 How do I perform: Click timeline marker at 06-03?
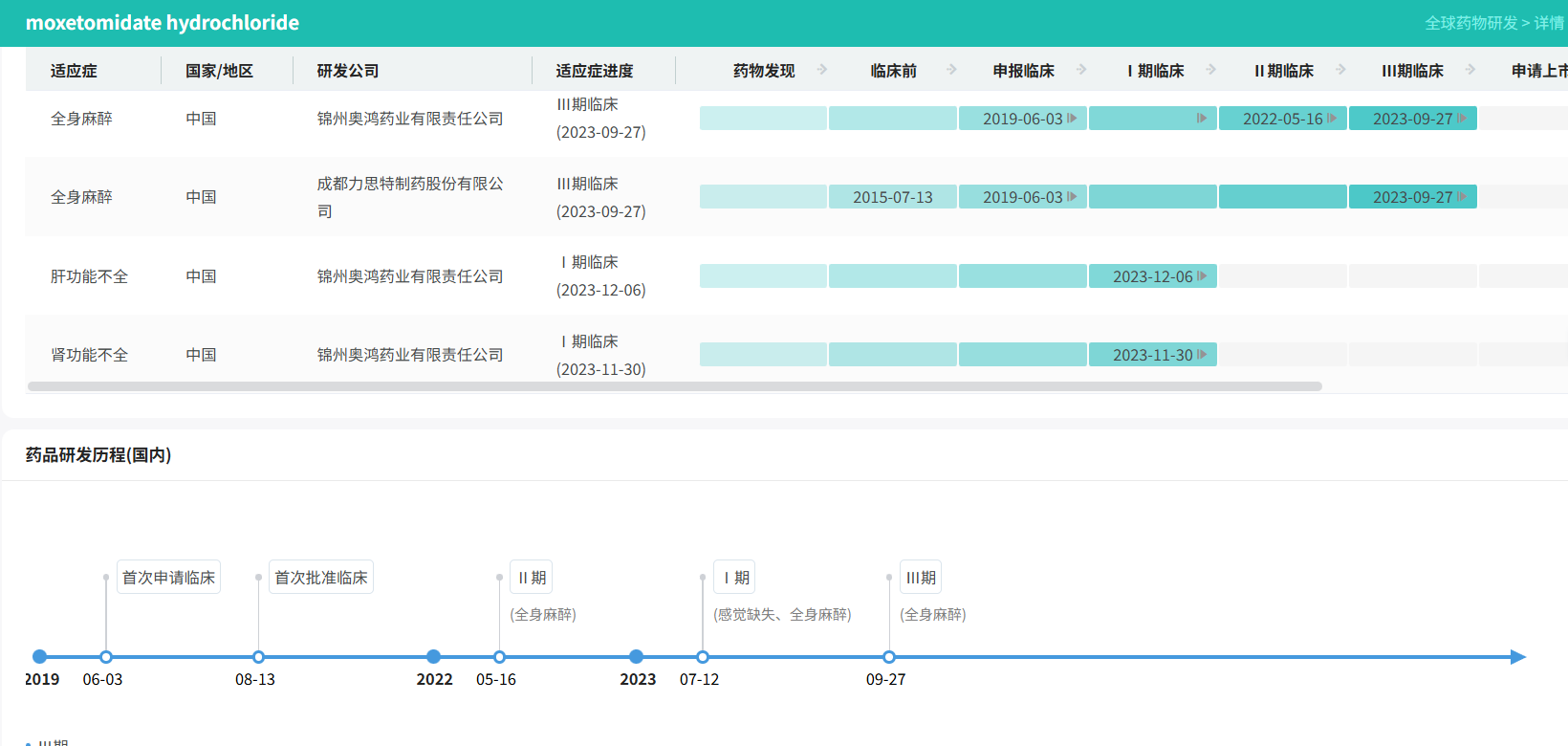(106, 657)
